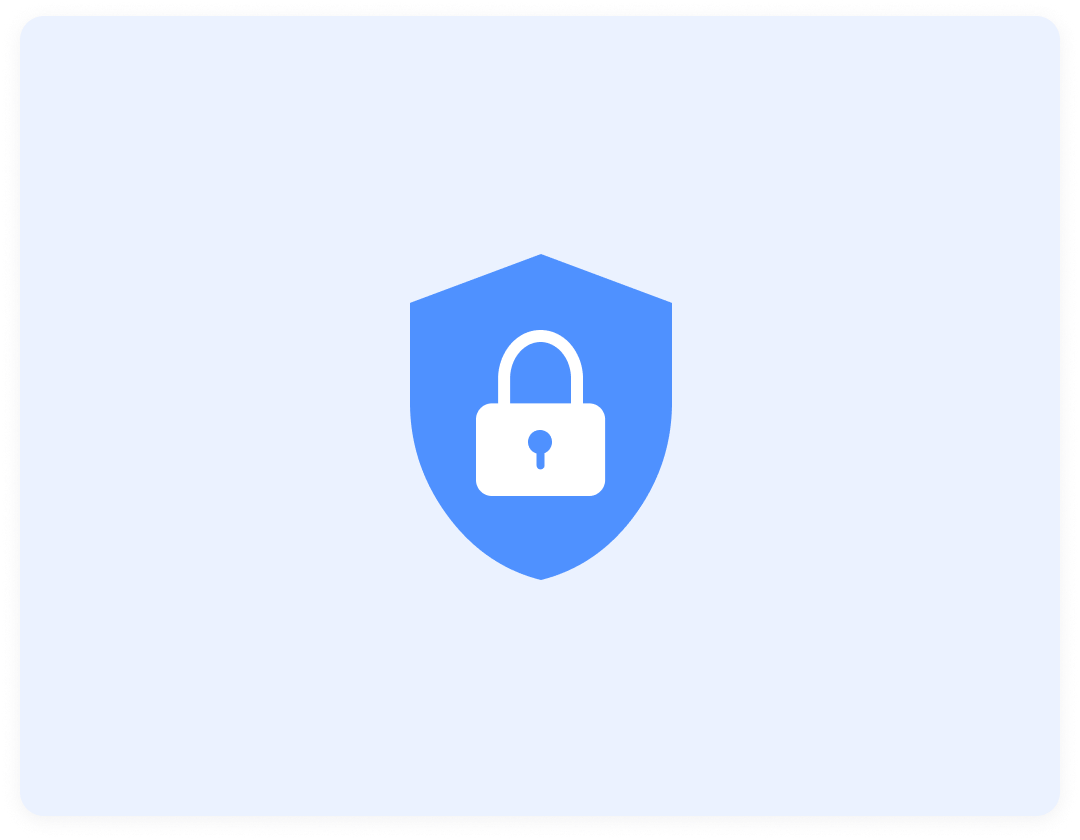Click the blue area inside the shackle
The width and height of the screenshot is (1080, 840).
point(540,373)
